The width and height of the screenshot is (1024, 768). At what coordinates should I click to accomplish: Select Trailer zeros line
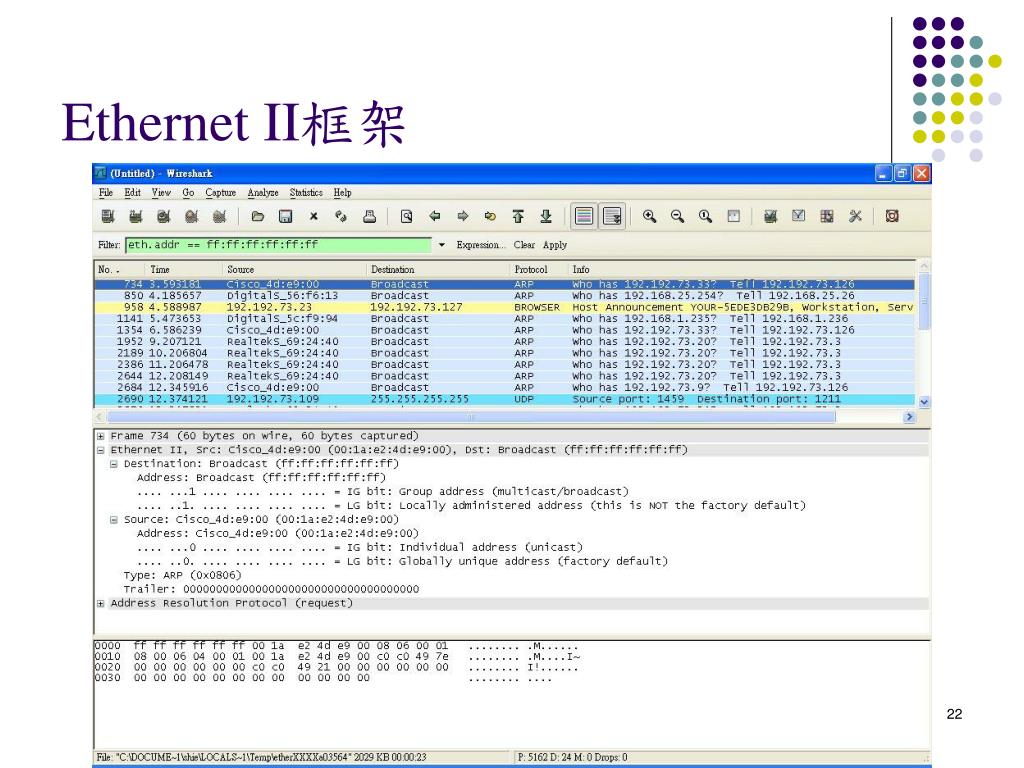pyautogui.click(x=271, y=589)
